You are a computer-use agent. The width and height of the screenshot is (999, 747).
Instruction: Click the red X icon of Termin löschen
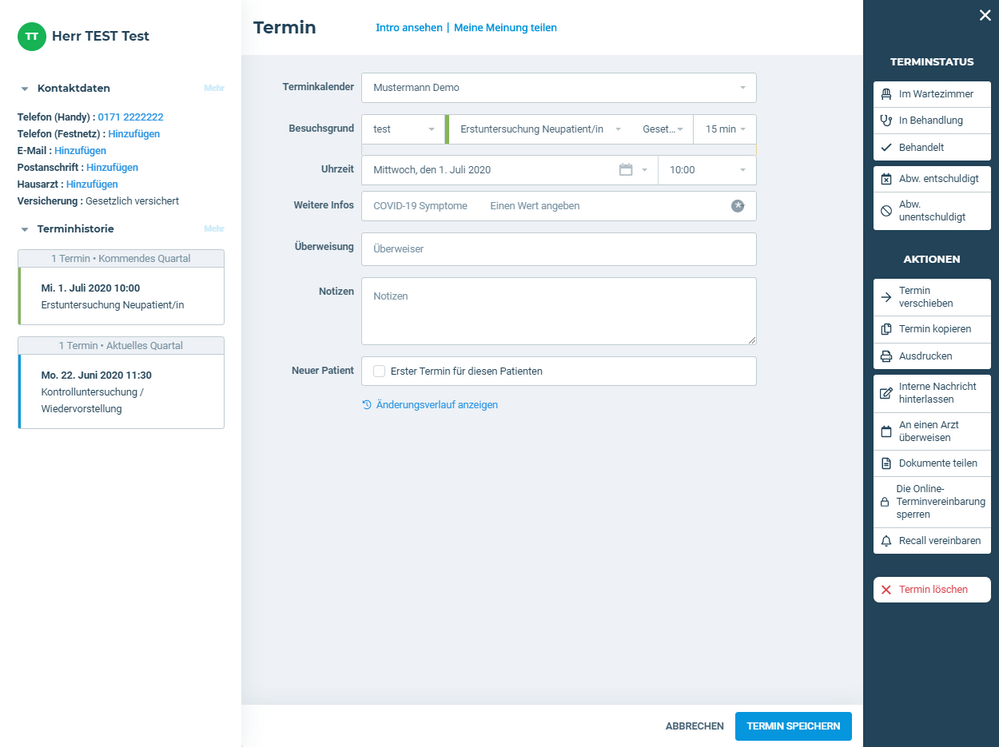click(886, 590)
